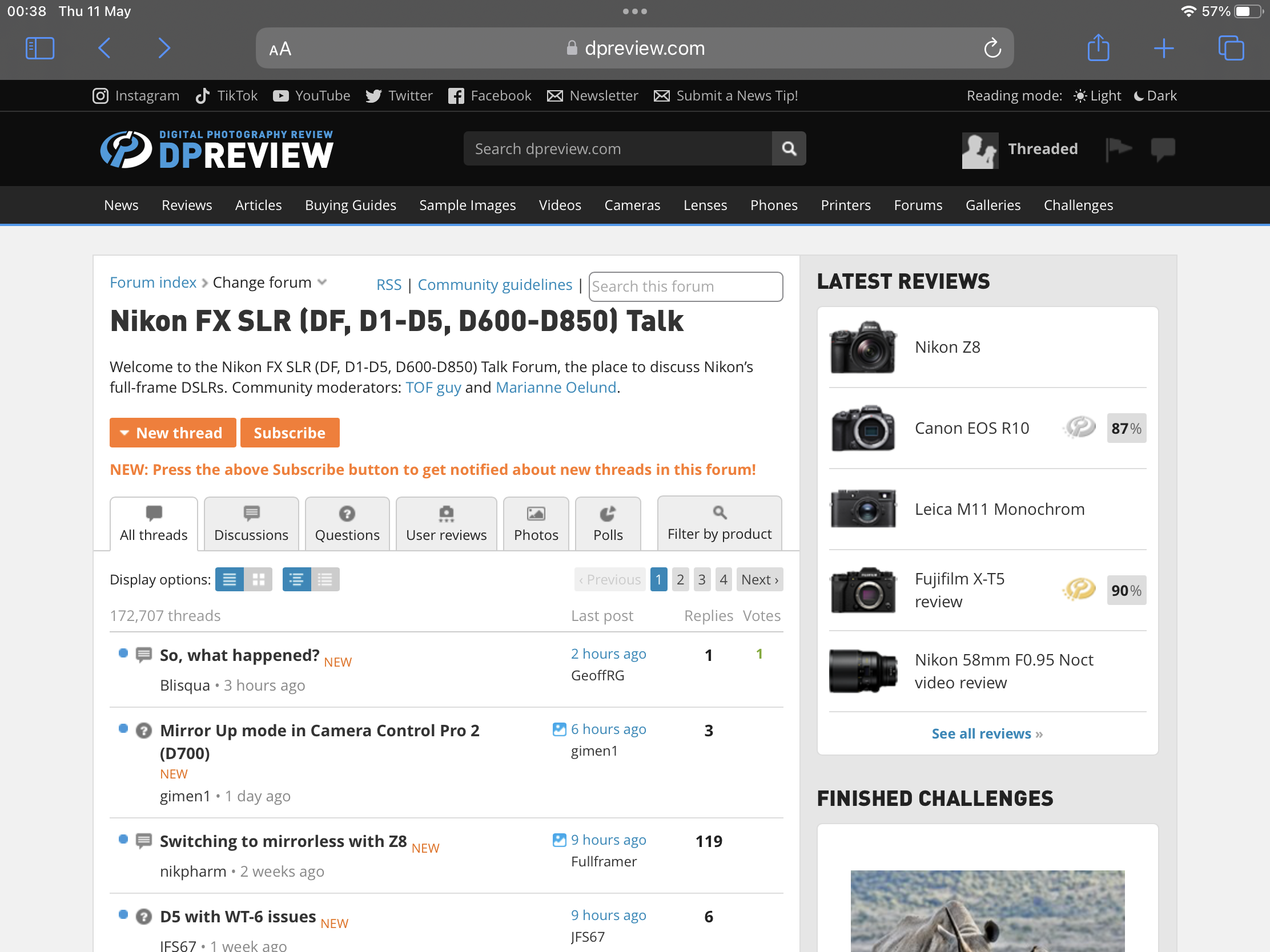Click the flag notifications icon
The height and width of the screenshot is (952, 1270).
click(x=1118, y=150)
